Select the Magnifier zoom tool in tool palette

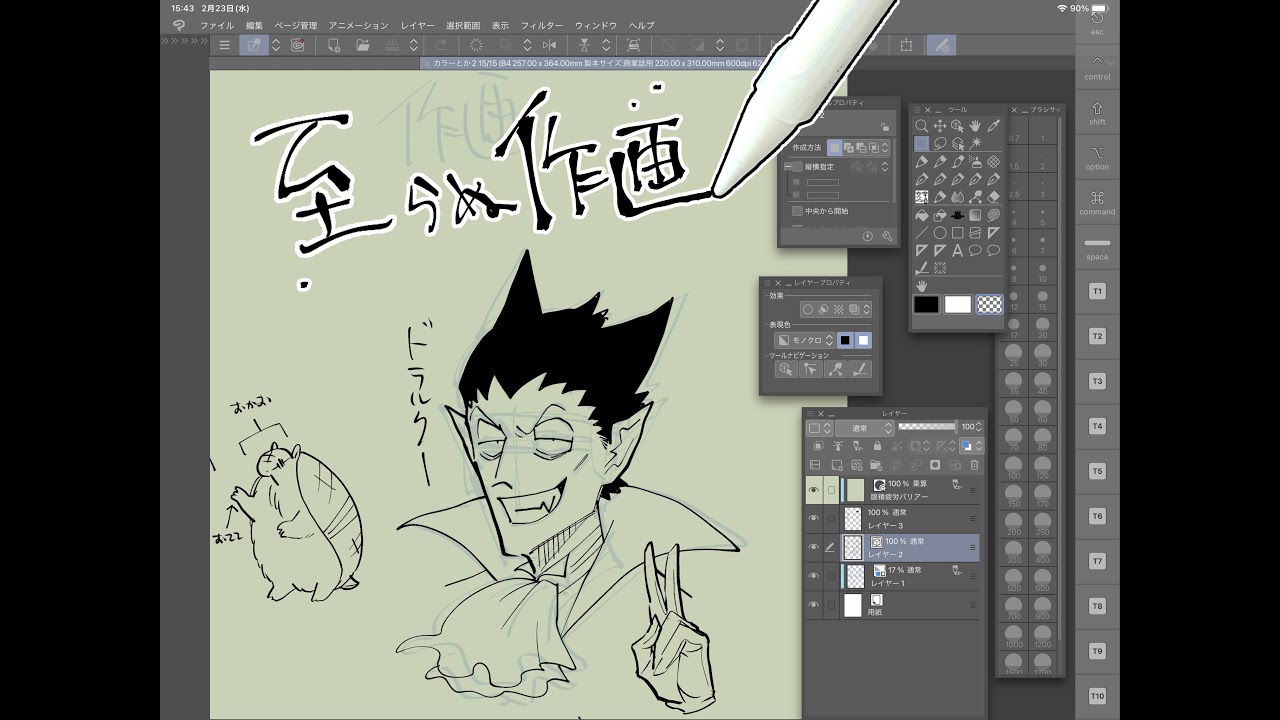pyautogui.click(x=921, y=126)
